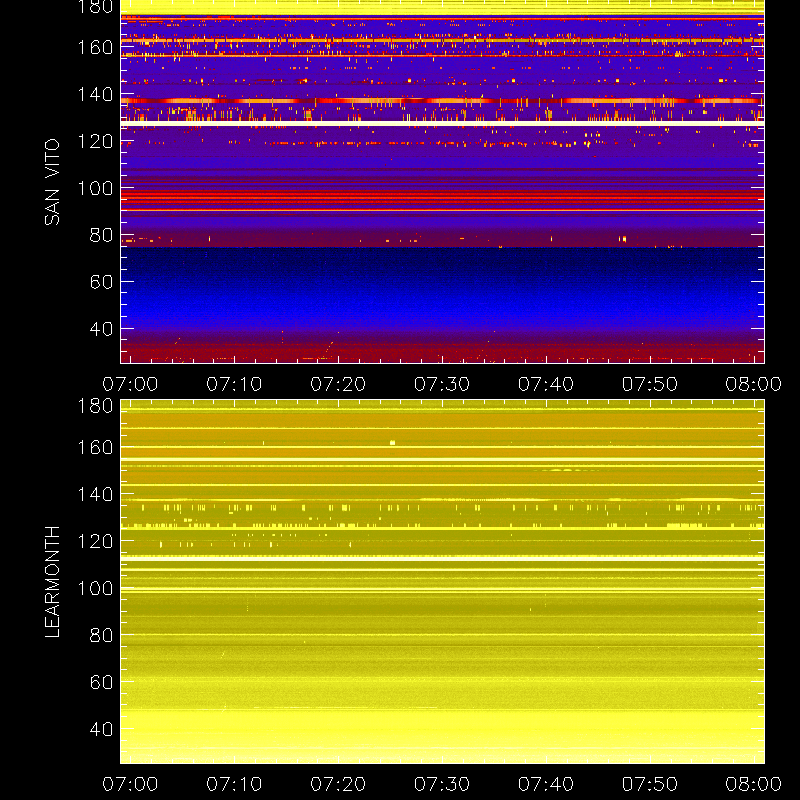Viewport: 800px width, 800px height.
Task: Pick 07:20 label under LEARMONTH plot
Action: click(x=338, y=784)
